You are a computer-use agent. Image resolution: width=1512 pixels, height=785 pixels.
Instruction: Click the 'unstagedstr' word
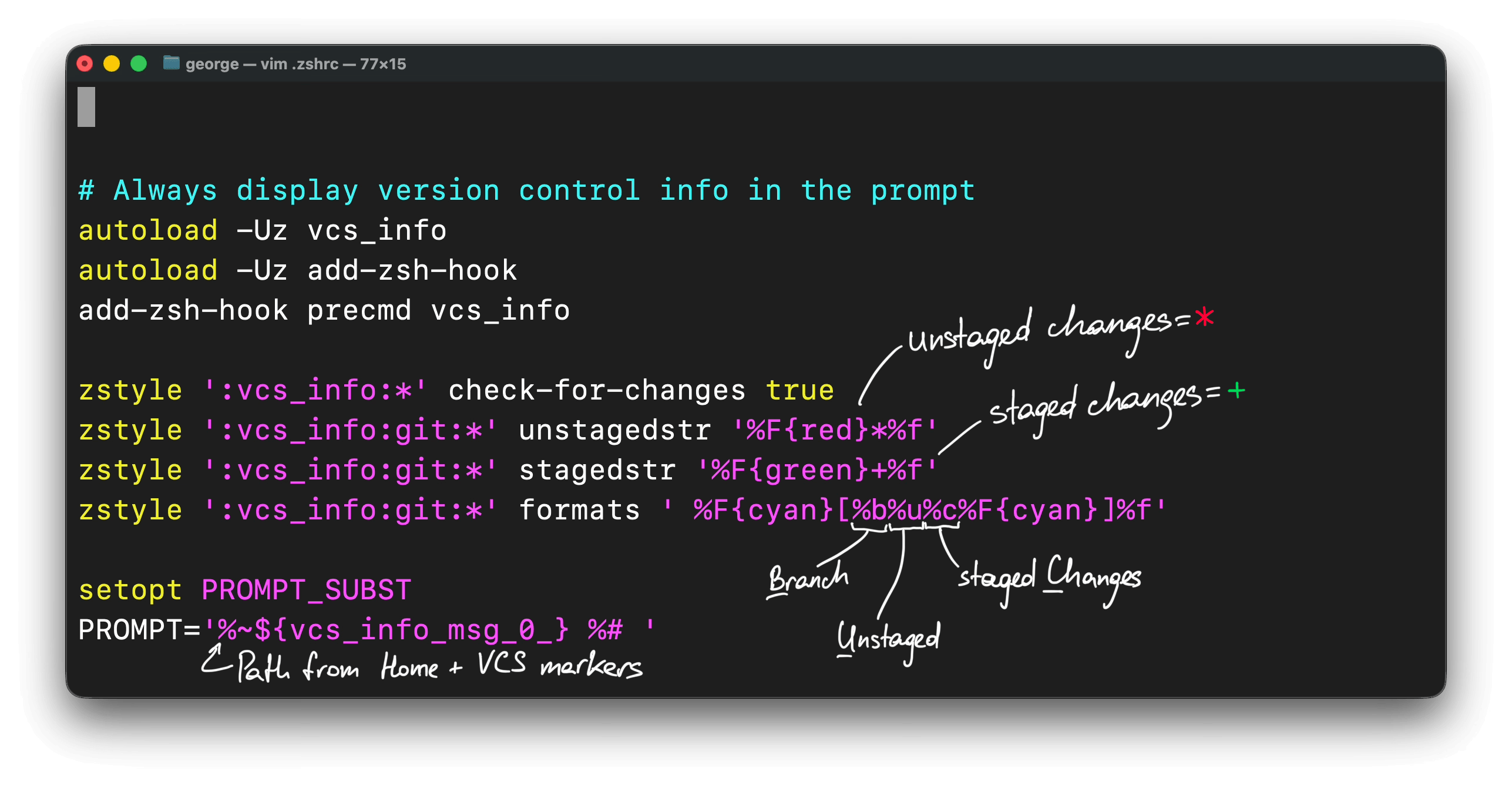(615, 430)
